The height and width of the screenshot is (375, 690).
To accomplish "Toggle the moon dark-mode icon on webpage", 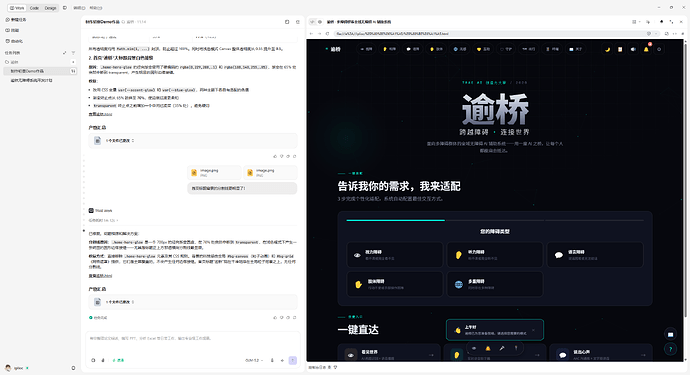I will 607,49.
